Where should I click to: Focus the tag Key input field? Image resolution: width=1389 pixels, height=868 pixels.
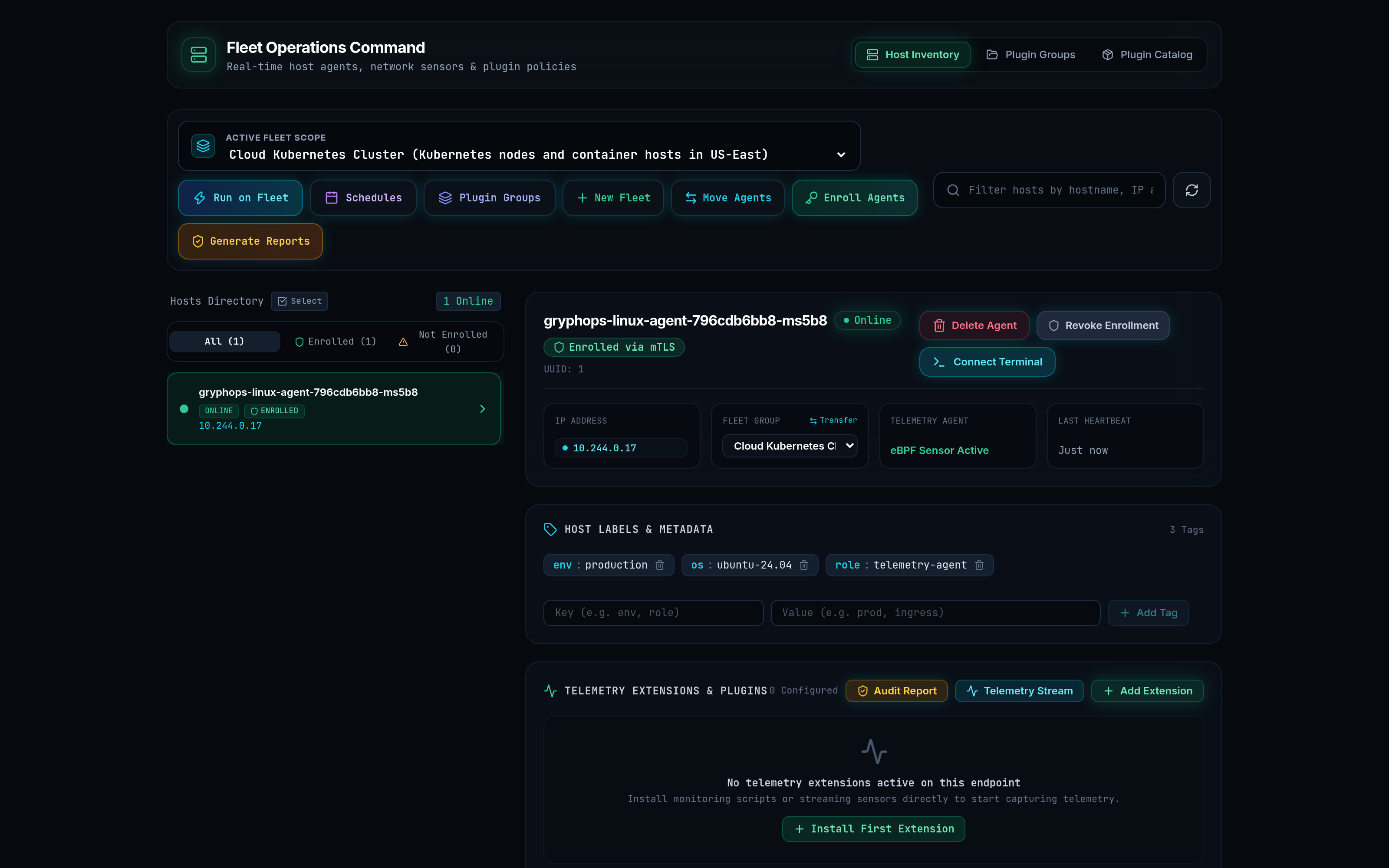point(653,613)
